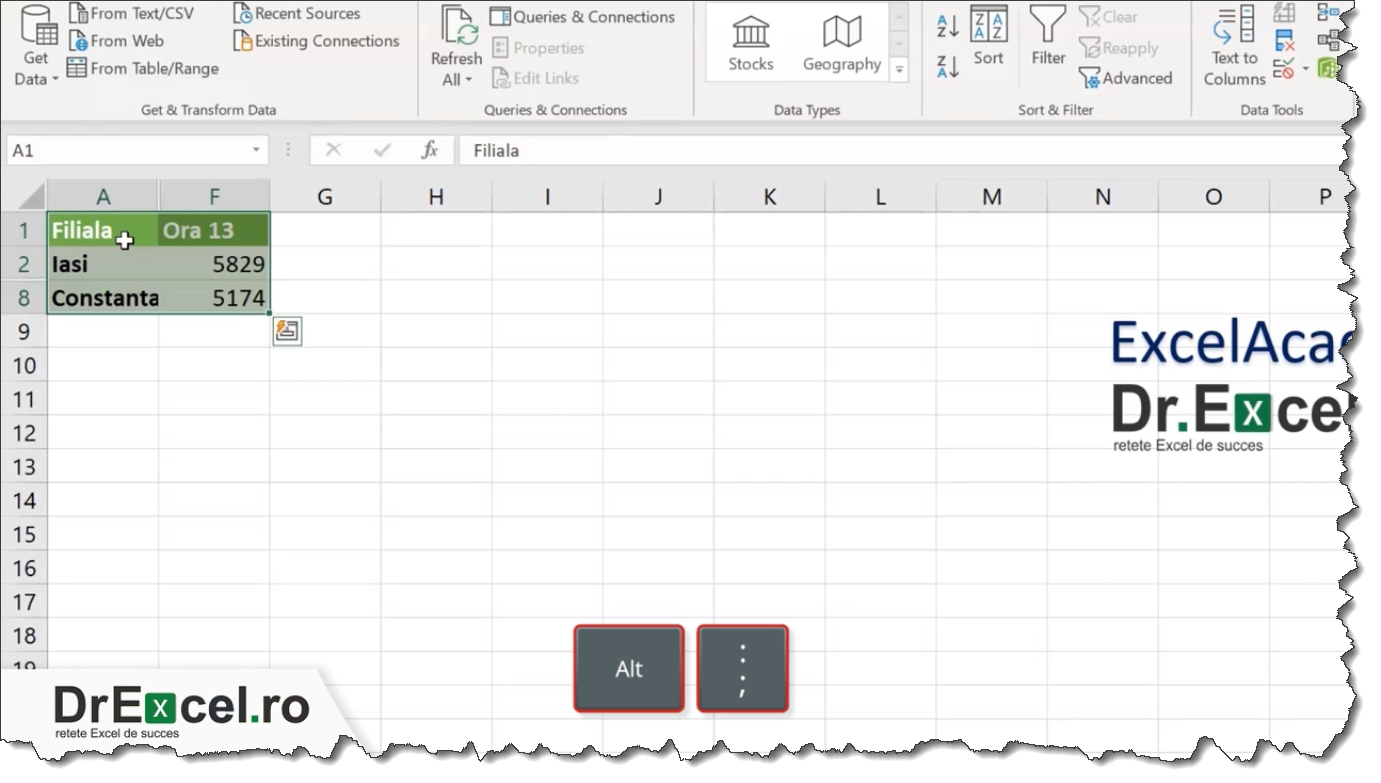Open the Data Validation dropdown arrow
The image size is (1381, 783).
[x=1306, y=68]
